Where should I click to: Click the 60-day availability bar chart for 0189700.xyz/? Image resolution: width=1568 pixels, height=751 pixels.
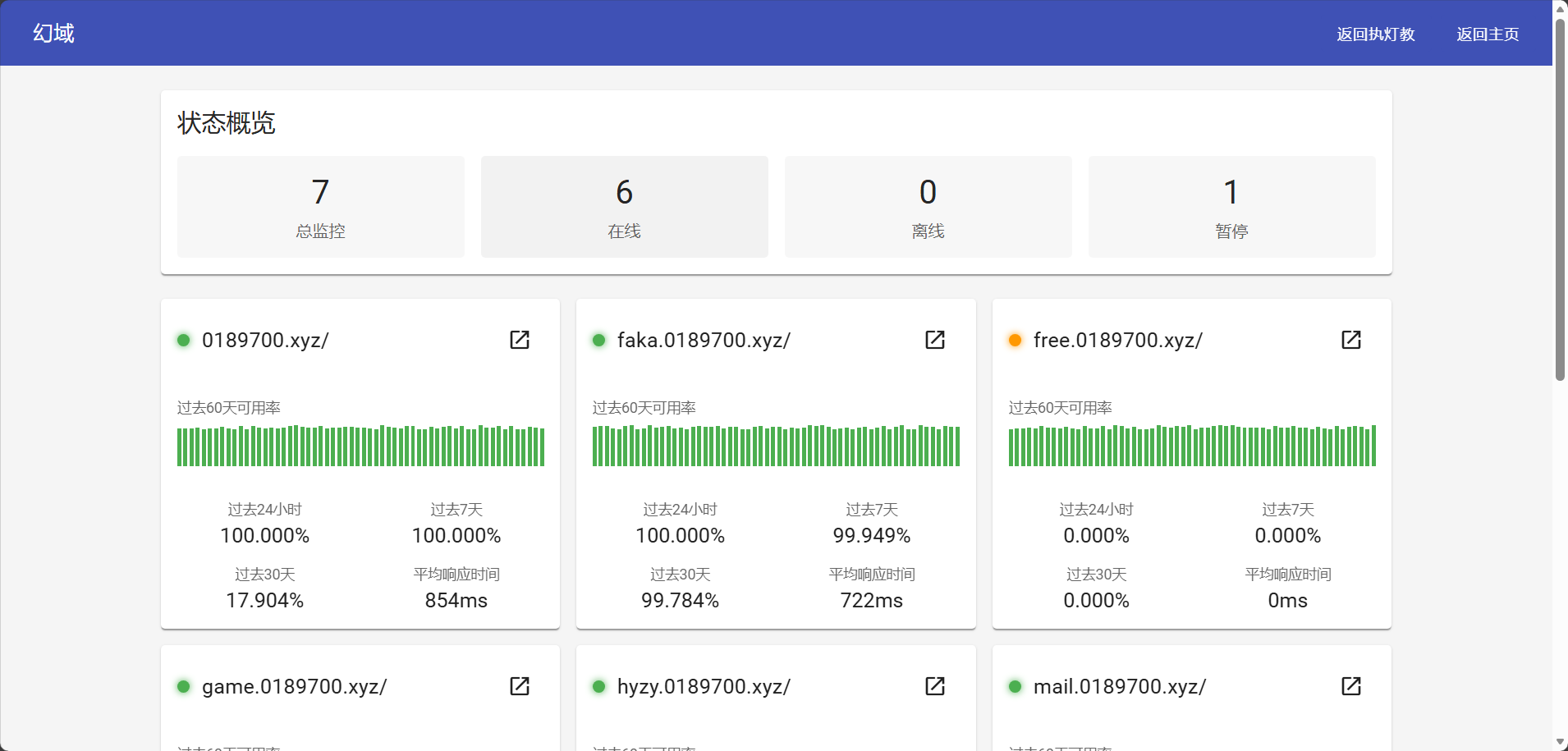[x=360, y=446]
